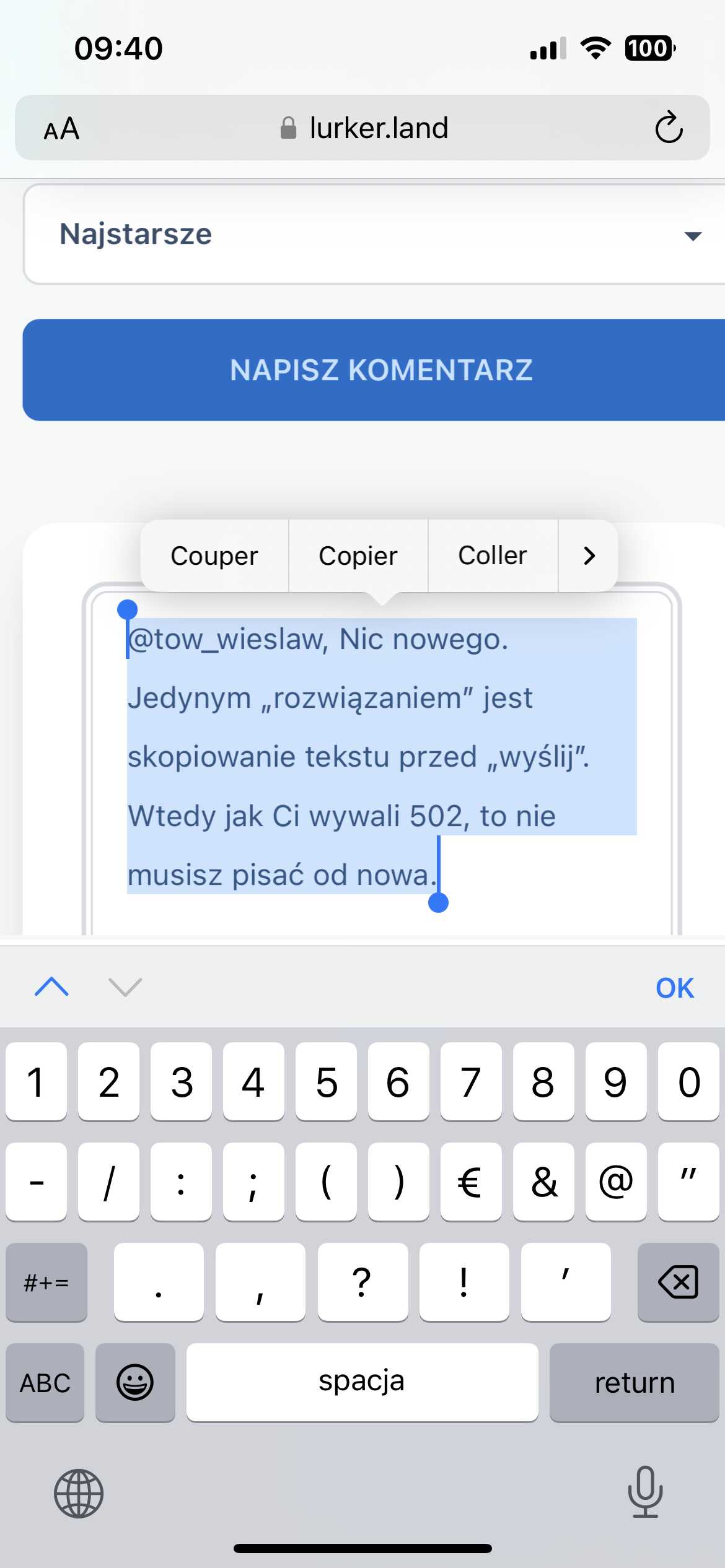Open the emoji keyboard
725x1568 pixels.
tap(135, 1382)
